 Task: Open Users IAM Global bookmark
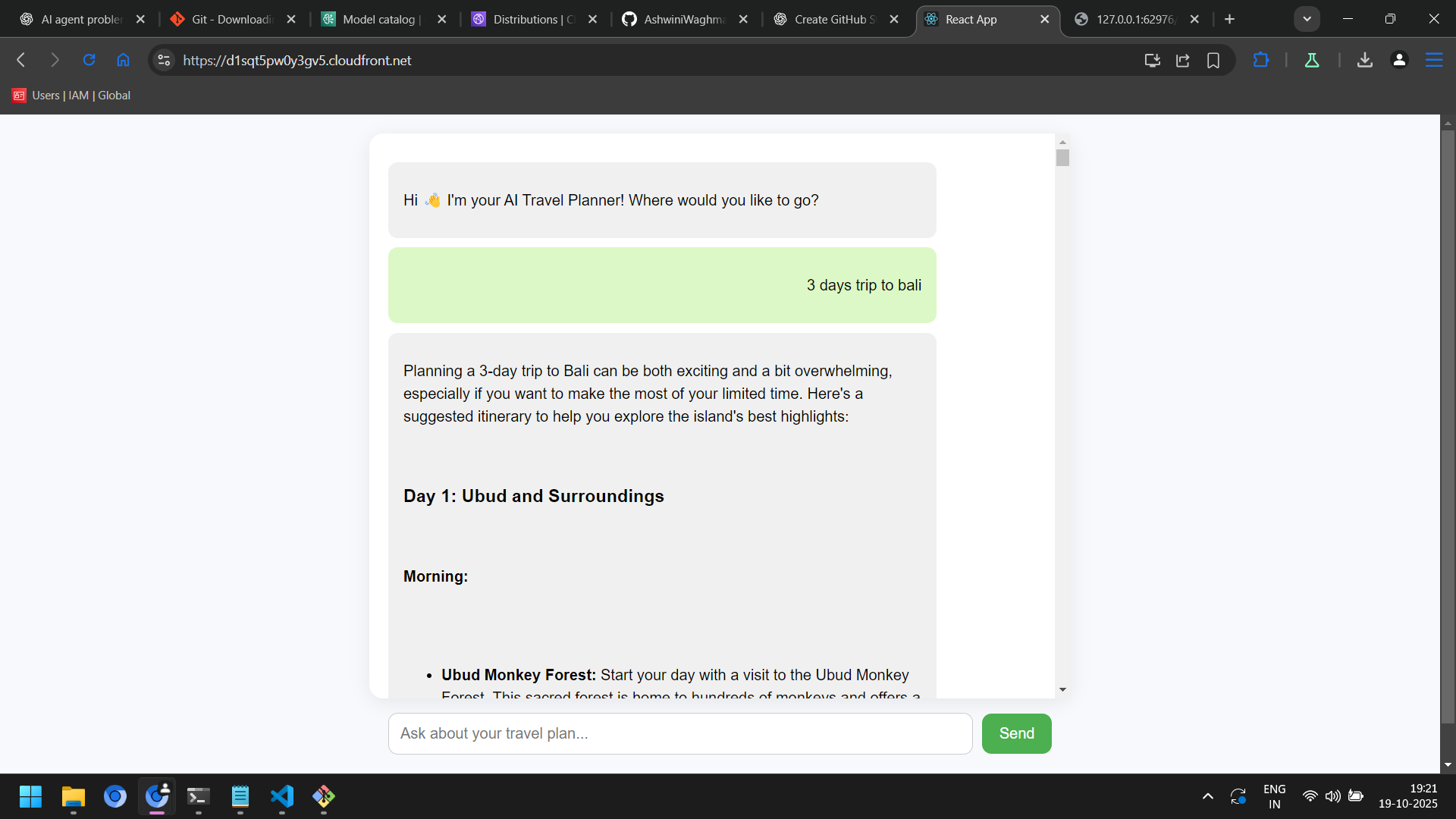[x=72, y=96]
